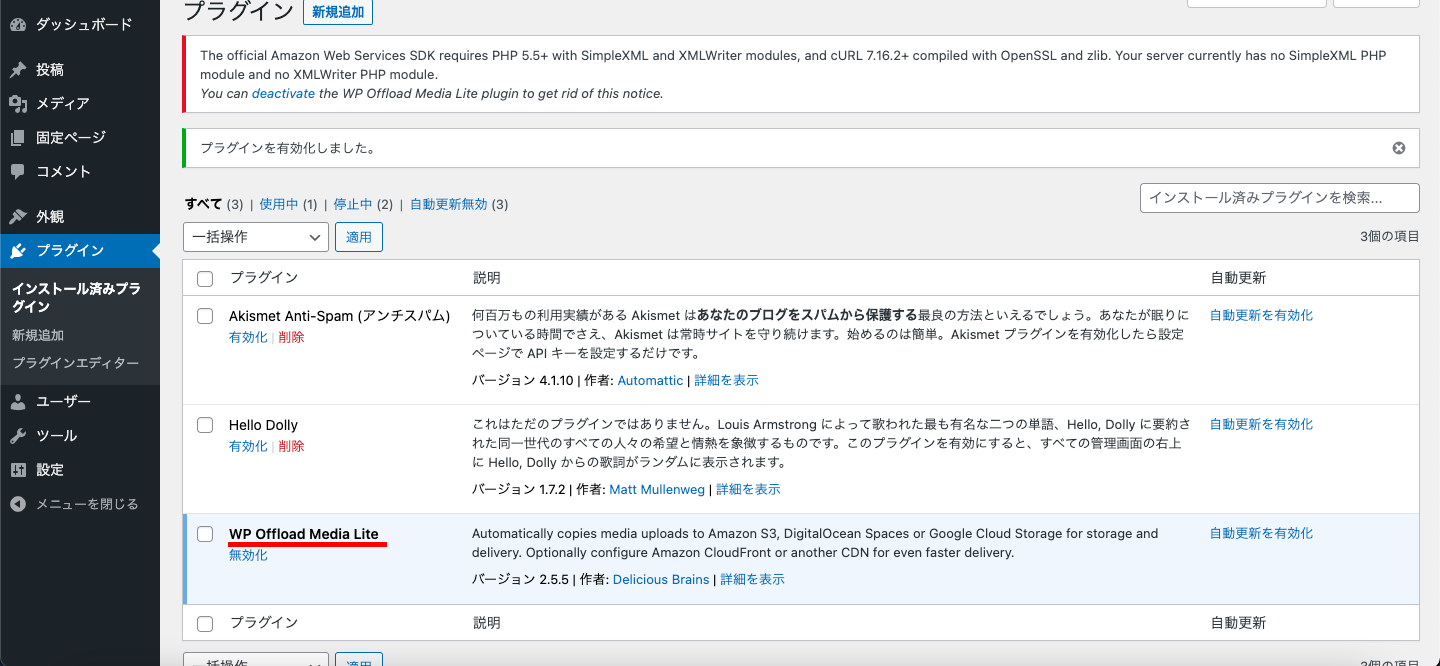The image size is (1440, 666).
Task: Check the select-all plugins checkbox
Action: pyautogui.click(x=205, y=278)
